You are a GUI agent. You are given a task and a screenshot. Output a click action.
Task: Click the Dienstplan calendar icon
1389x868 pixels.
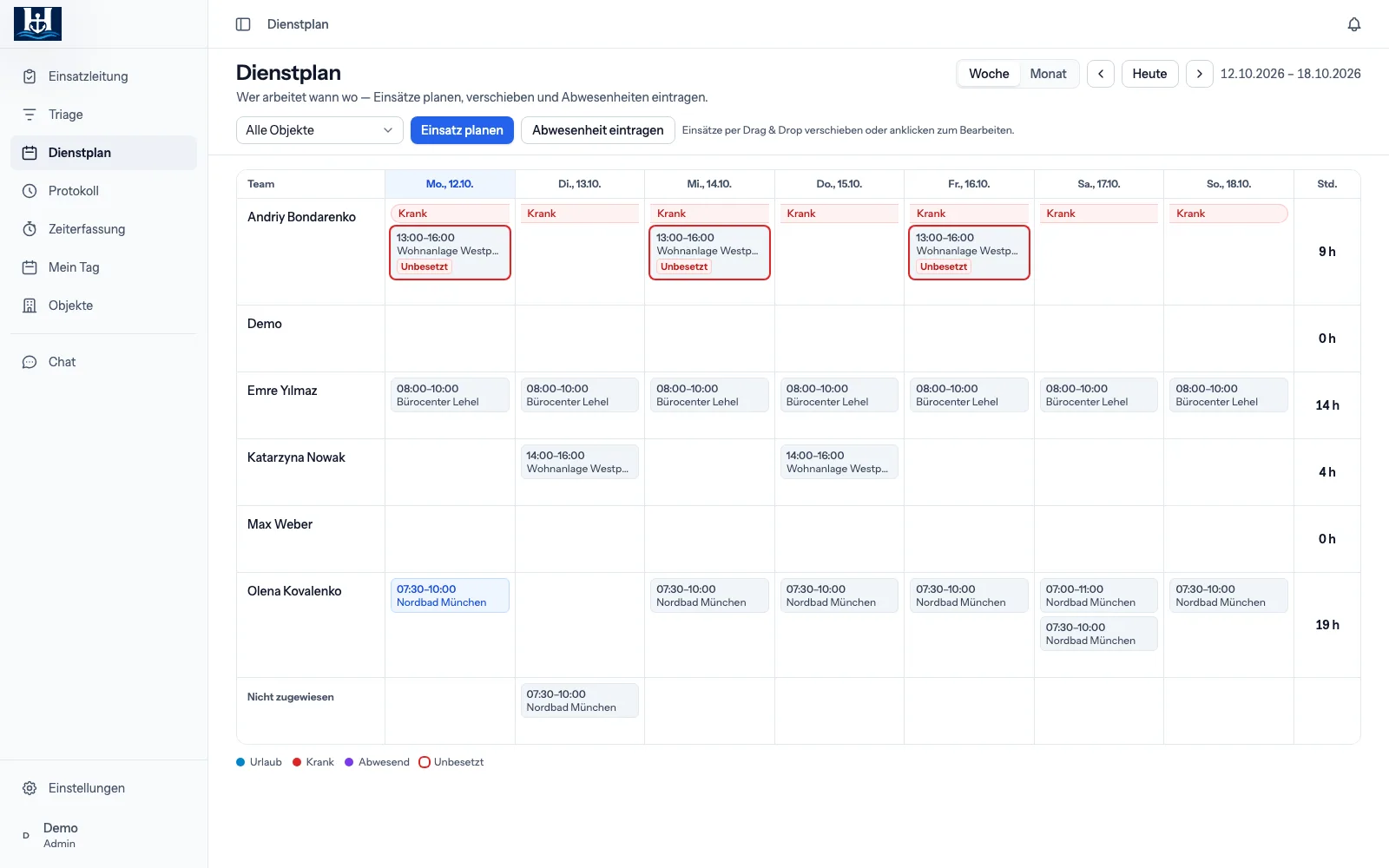[30, 153]
